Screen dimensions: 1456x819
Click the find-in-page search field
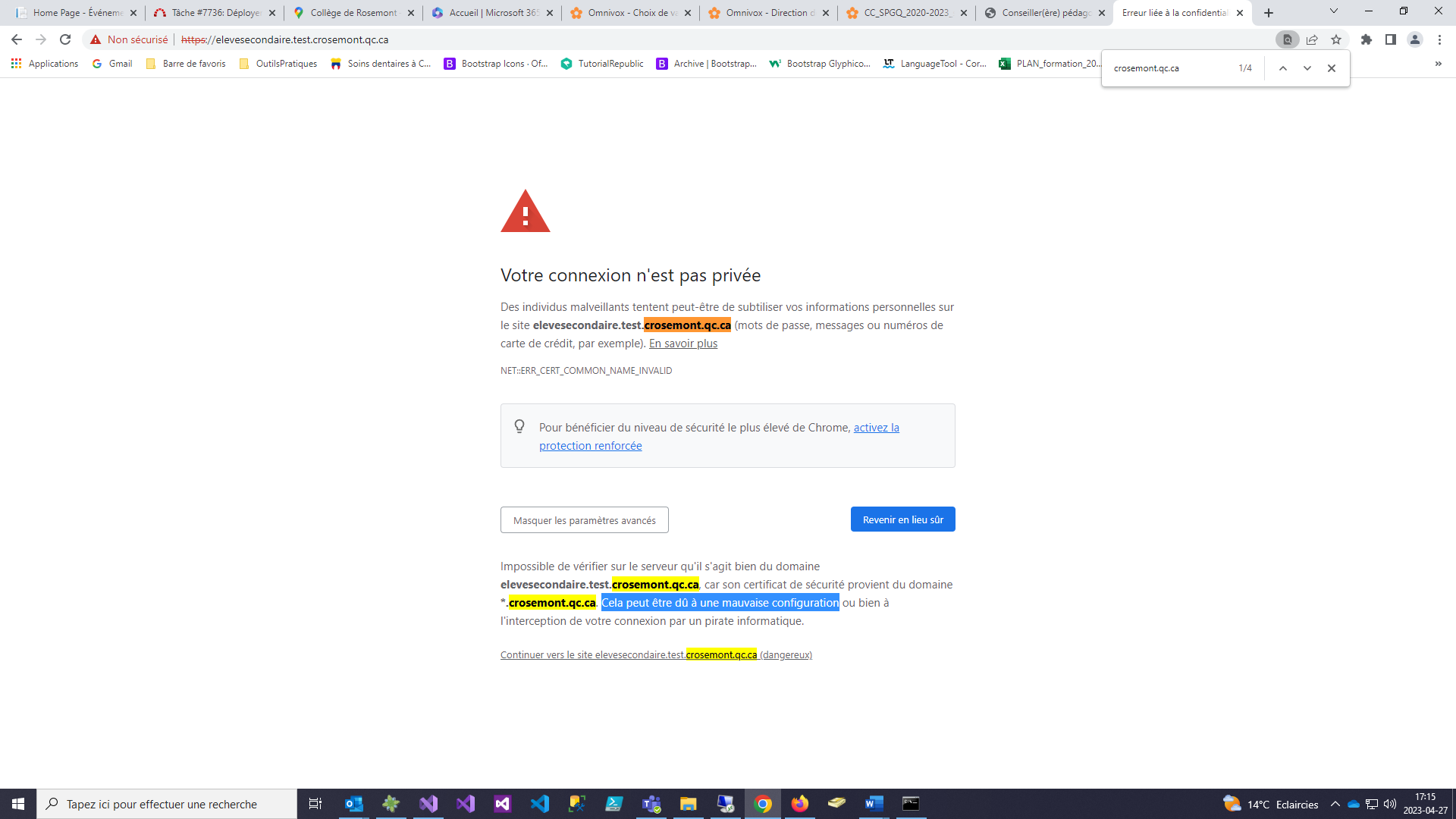tap(1168, 68)
